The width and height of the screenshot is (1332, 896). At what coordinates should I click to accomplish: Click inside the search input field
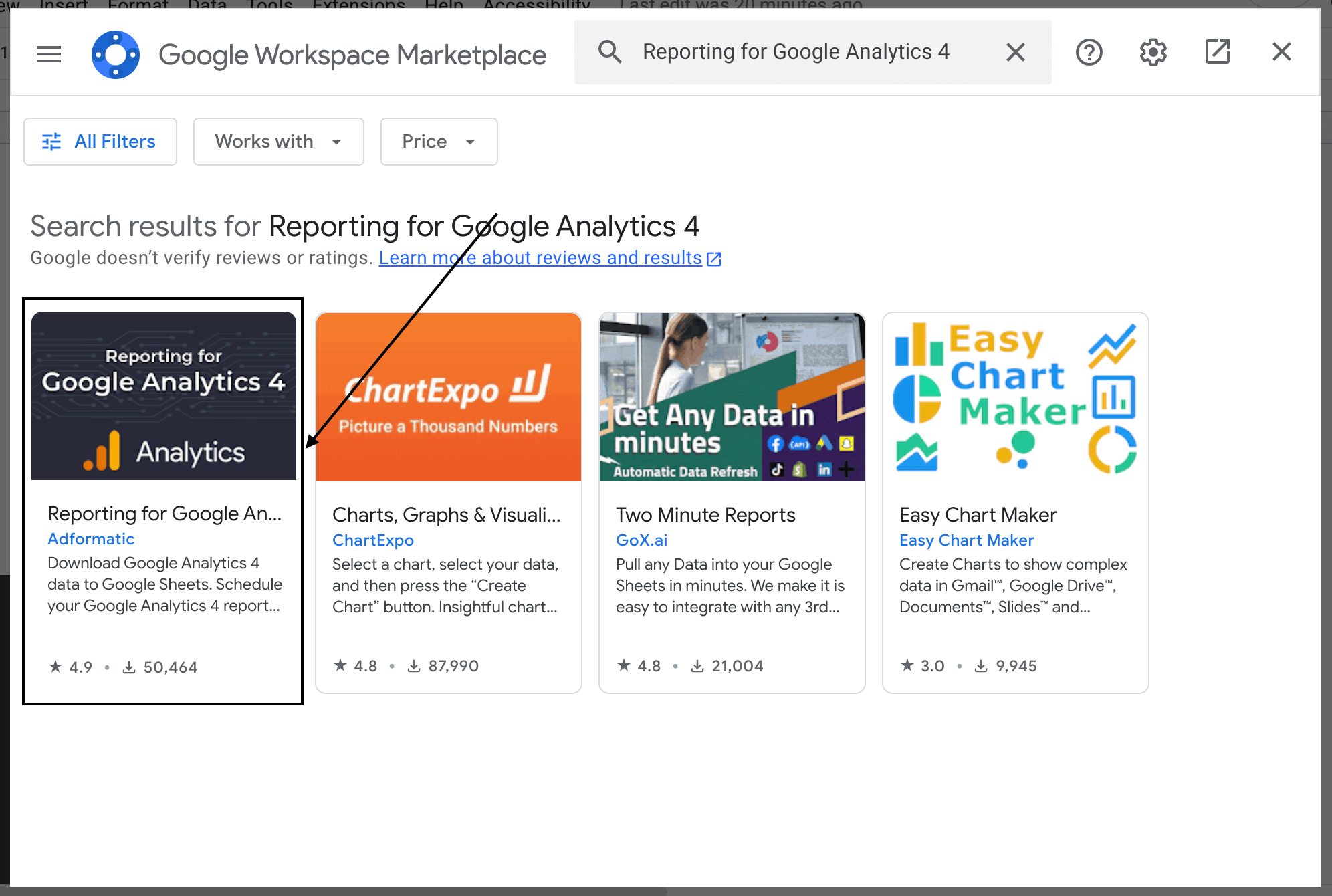[813, 52]
